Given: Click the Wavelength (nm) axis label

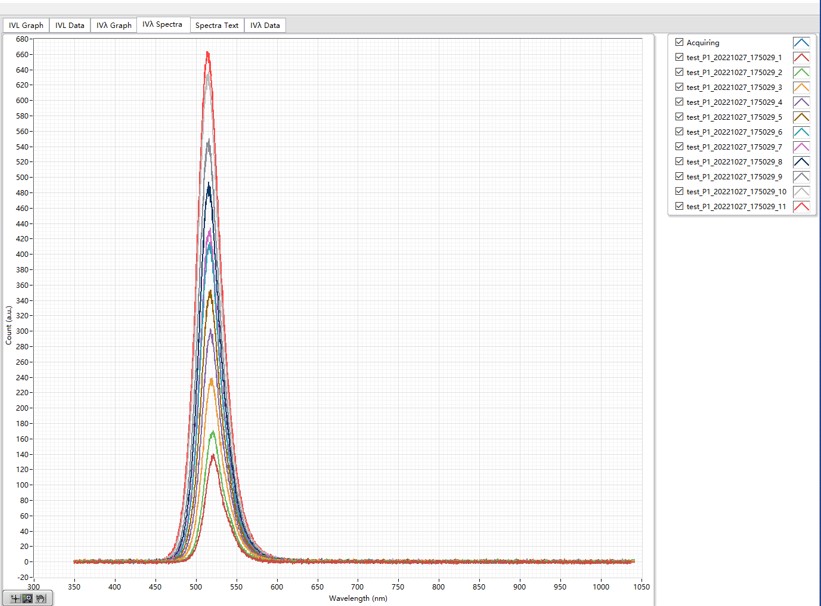Looking at the screenshot, I should pos(357,598).
